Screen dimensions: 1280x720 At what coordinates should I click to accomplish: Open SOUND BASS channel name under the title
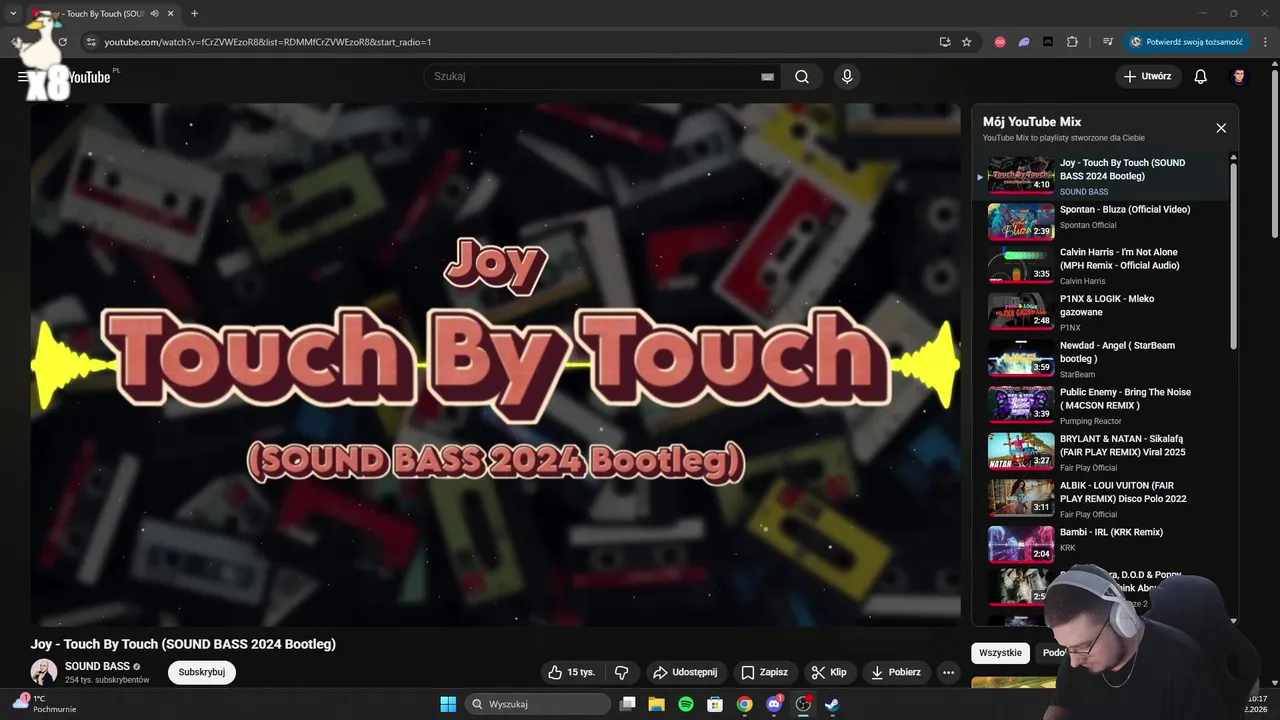(x=97, y=666)
